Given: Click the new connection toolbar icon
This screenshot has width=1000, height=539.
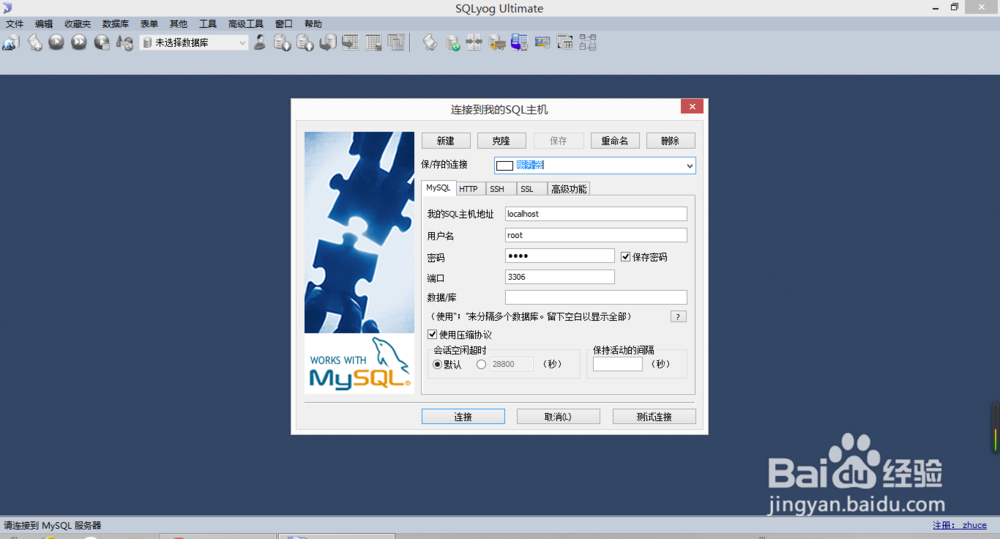Looking at the screenshot, I should pos(11,43).
